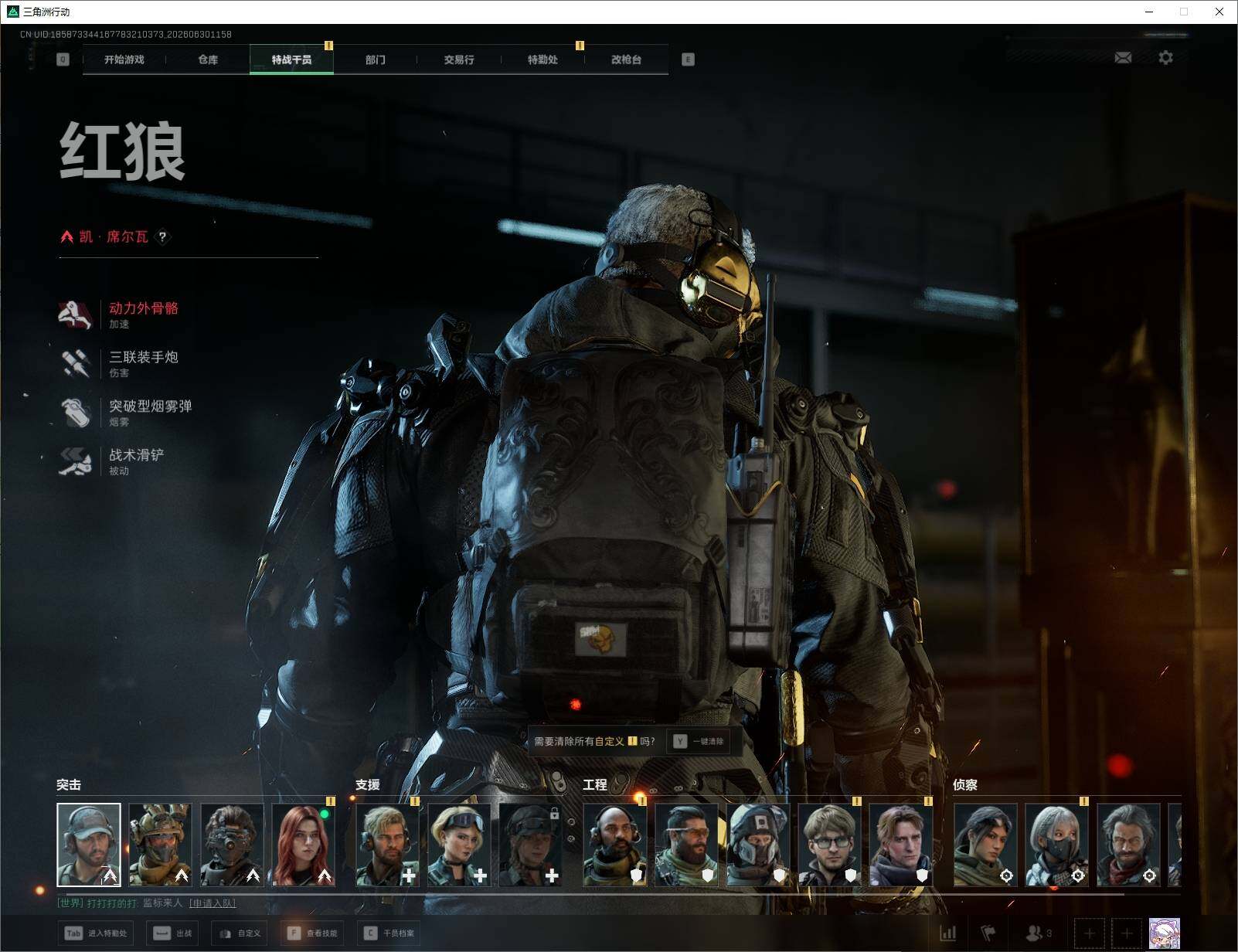
Task: Click the flag icon in bottom bar
Action: click(x=988, y=933)
